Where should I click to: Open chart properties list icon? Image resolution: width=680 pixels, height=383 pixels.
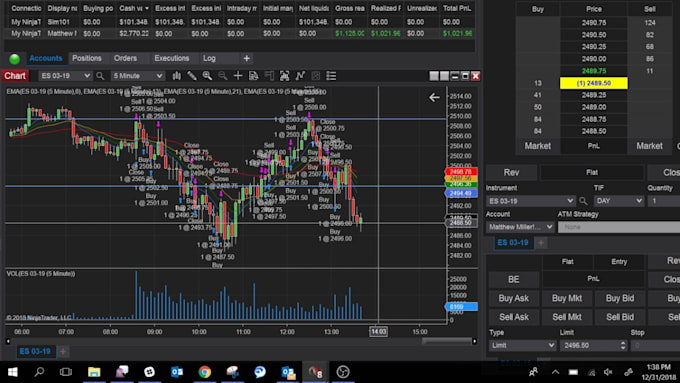(331, 76)
